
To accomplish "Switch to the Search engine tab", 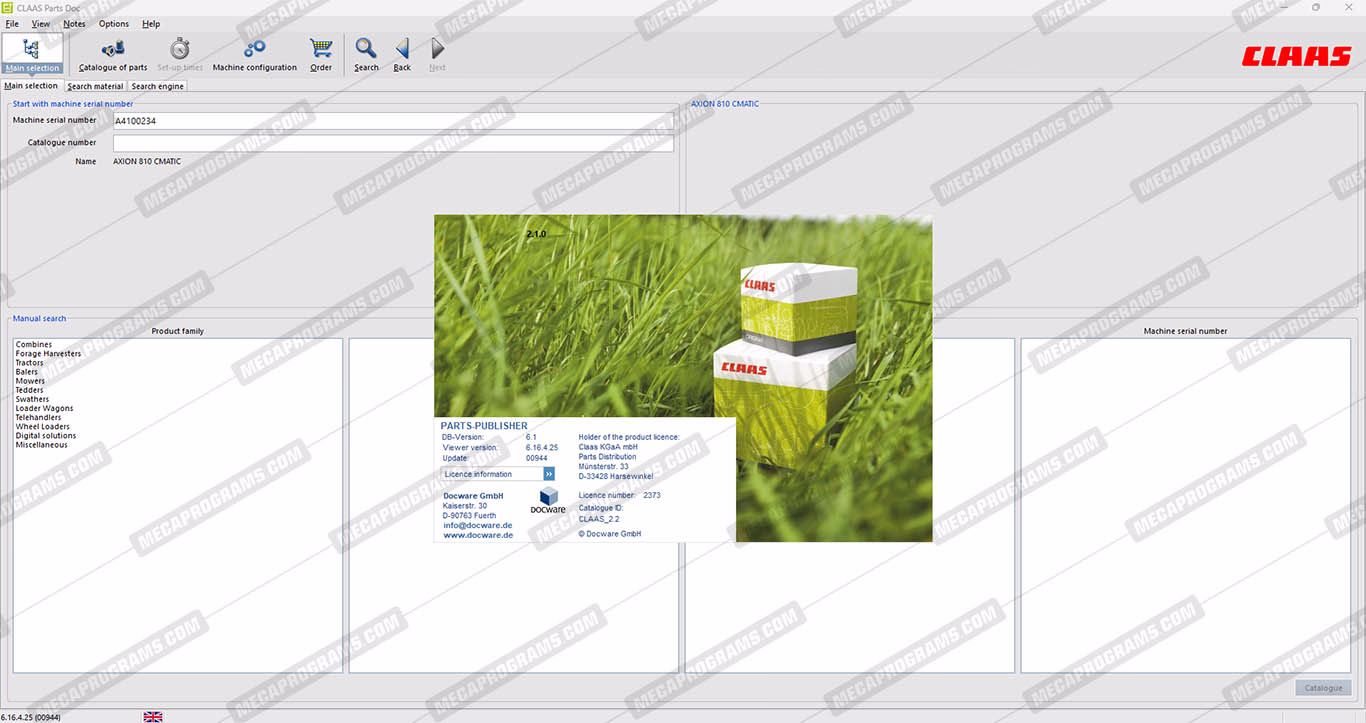I will [x=158, y=86].
